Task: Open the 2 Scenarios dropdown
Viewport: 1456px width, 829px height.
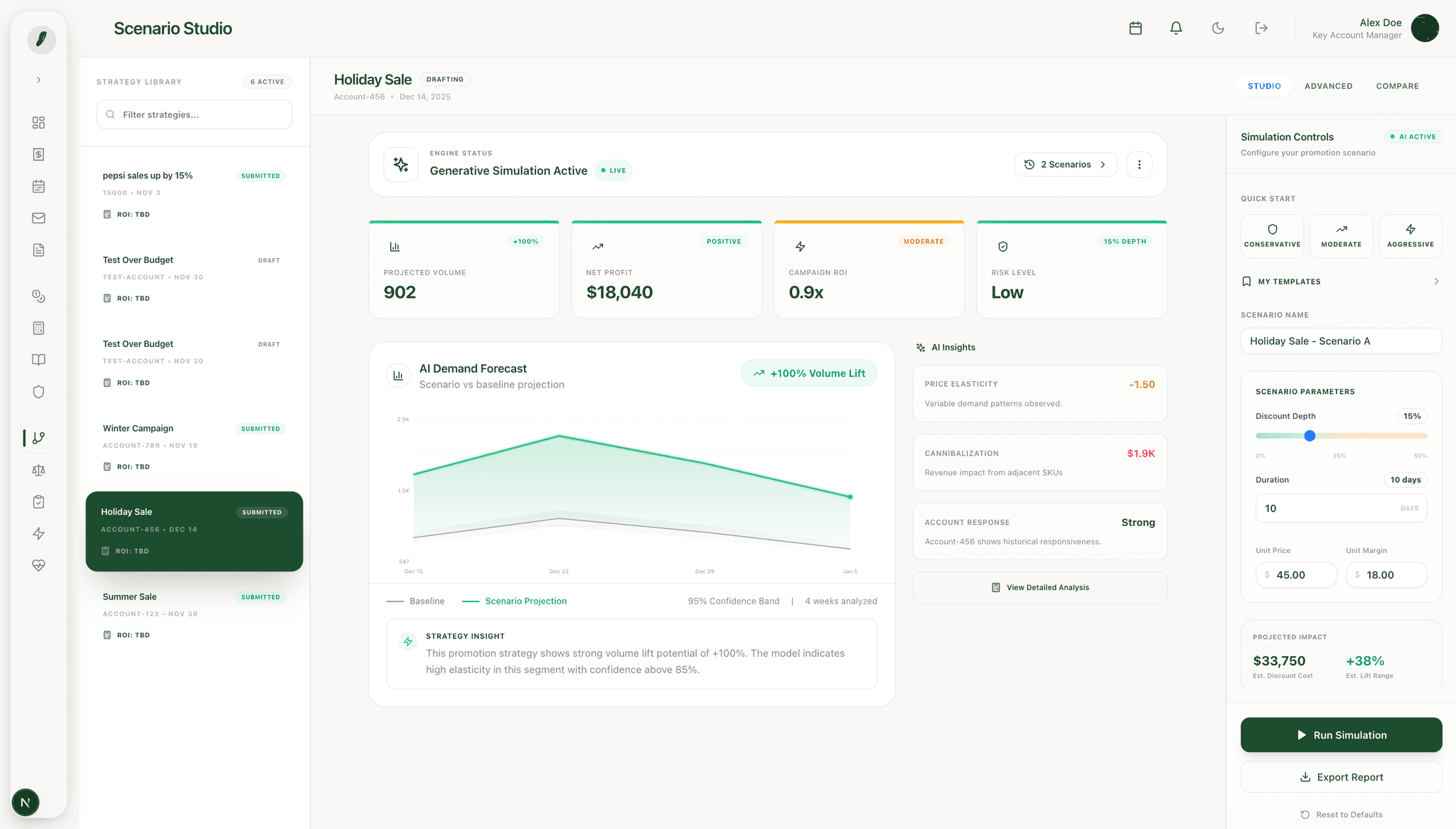Action: (1065, 164)
